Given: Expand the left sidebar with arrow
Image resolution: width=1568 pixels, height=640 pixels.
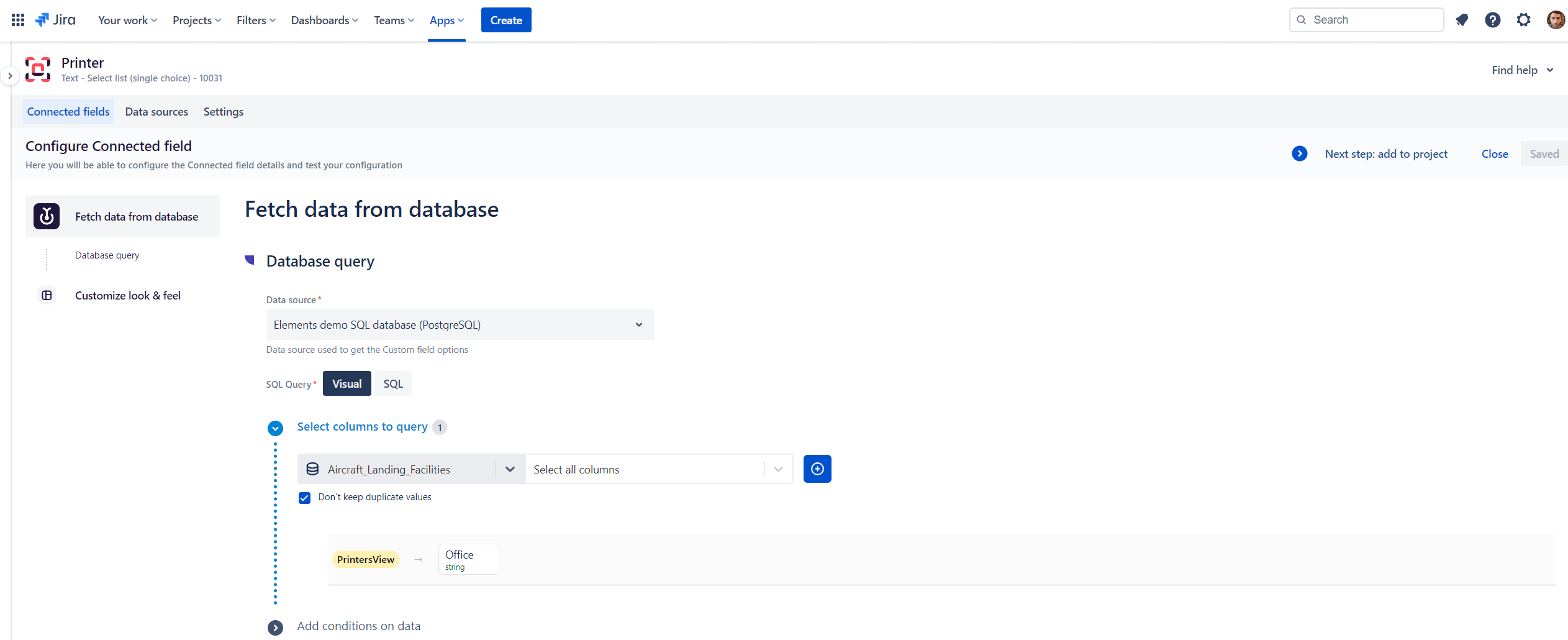Looking at the screenshot, I should click(x=10, y=76).
